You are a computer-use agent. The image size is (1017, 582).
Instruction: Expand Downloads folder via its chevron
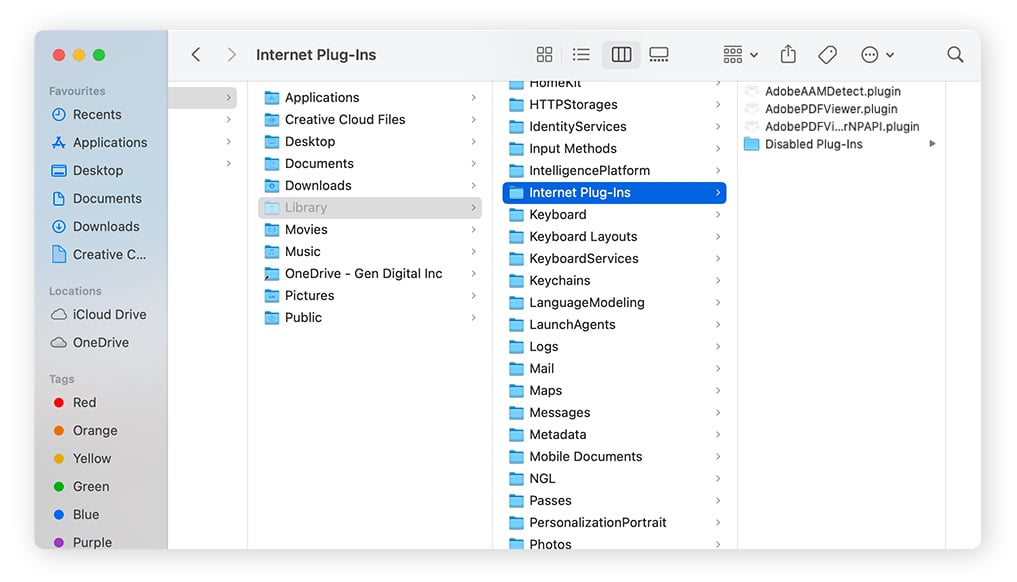[x=473, y=186]
